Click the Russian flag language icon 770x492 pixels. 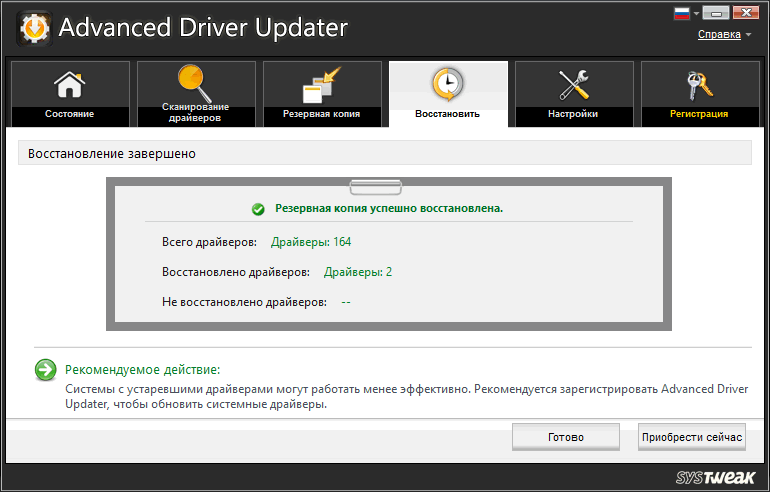pyautogui.click(x=682, y=13)
